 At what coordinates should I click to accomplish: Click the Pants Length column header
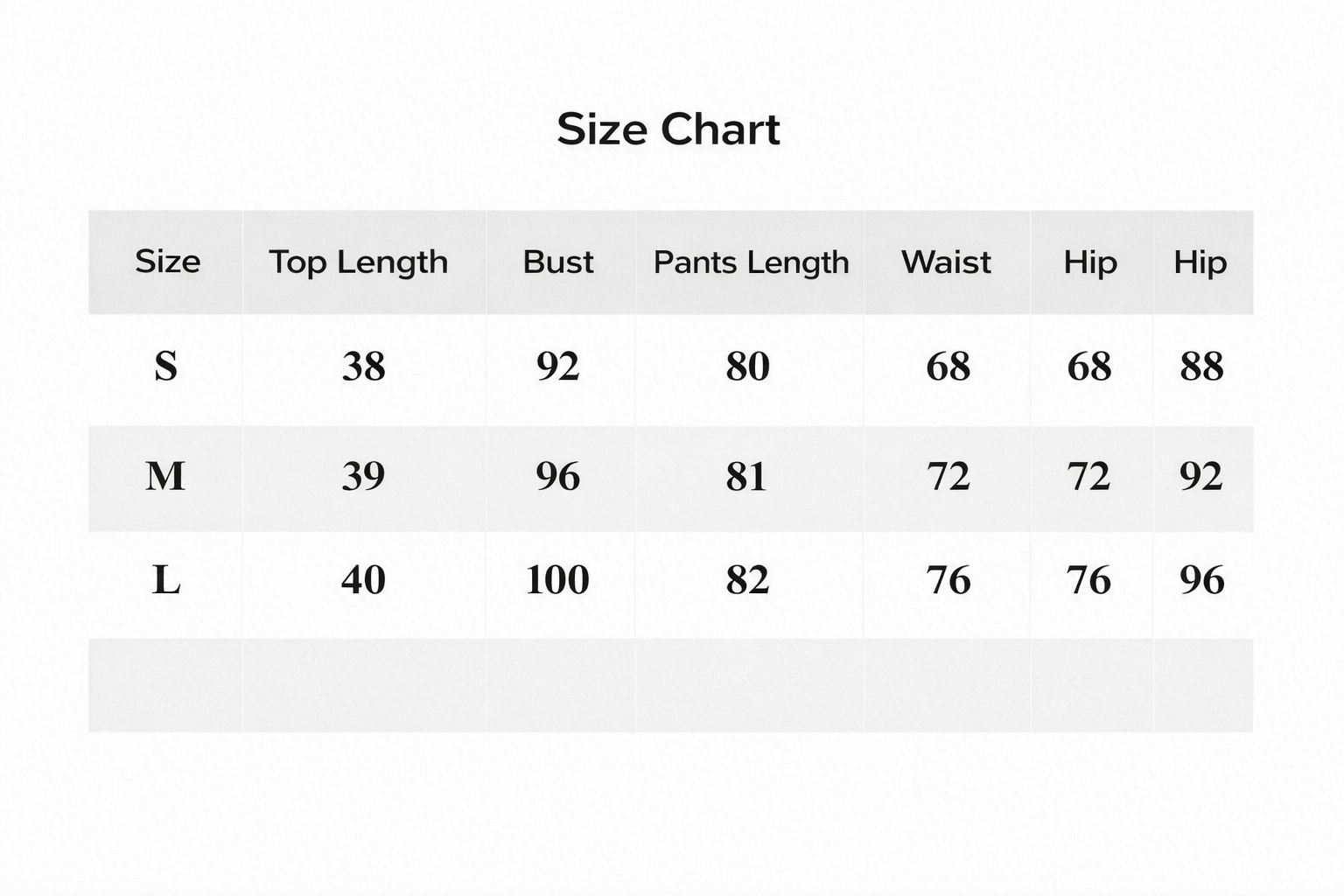coord(751,262)
